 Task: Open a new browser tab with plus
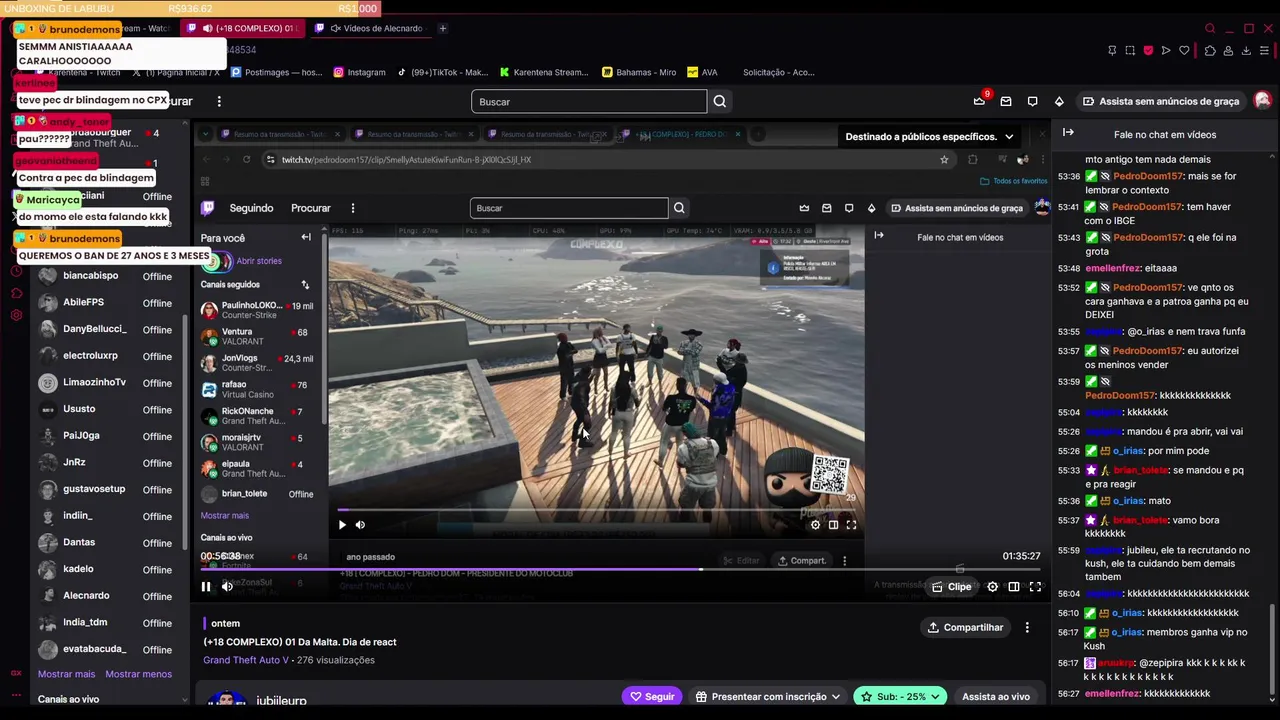[x=443, y=28]
